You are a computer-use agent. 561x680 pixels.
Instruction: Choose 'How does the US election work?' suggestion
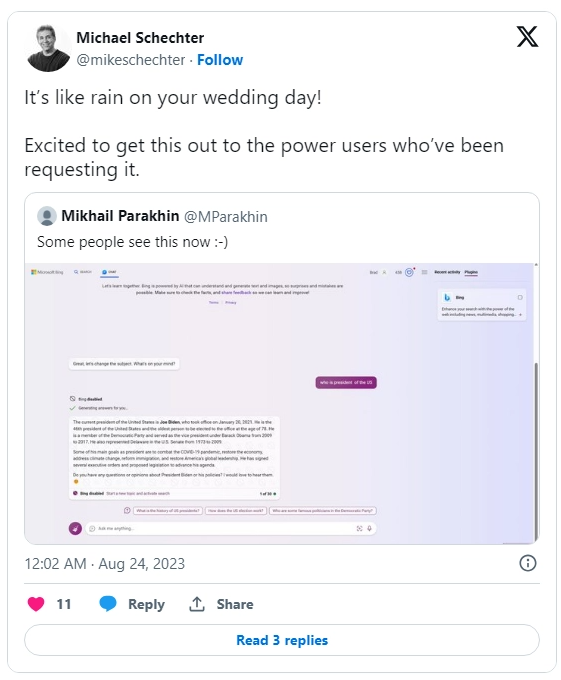click(235, 510)
